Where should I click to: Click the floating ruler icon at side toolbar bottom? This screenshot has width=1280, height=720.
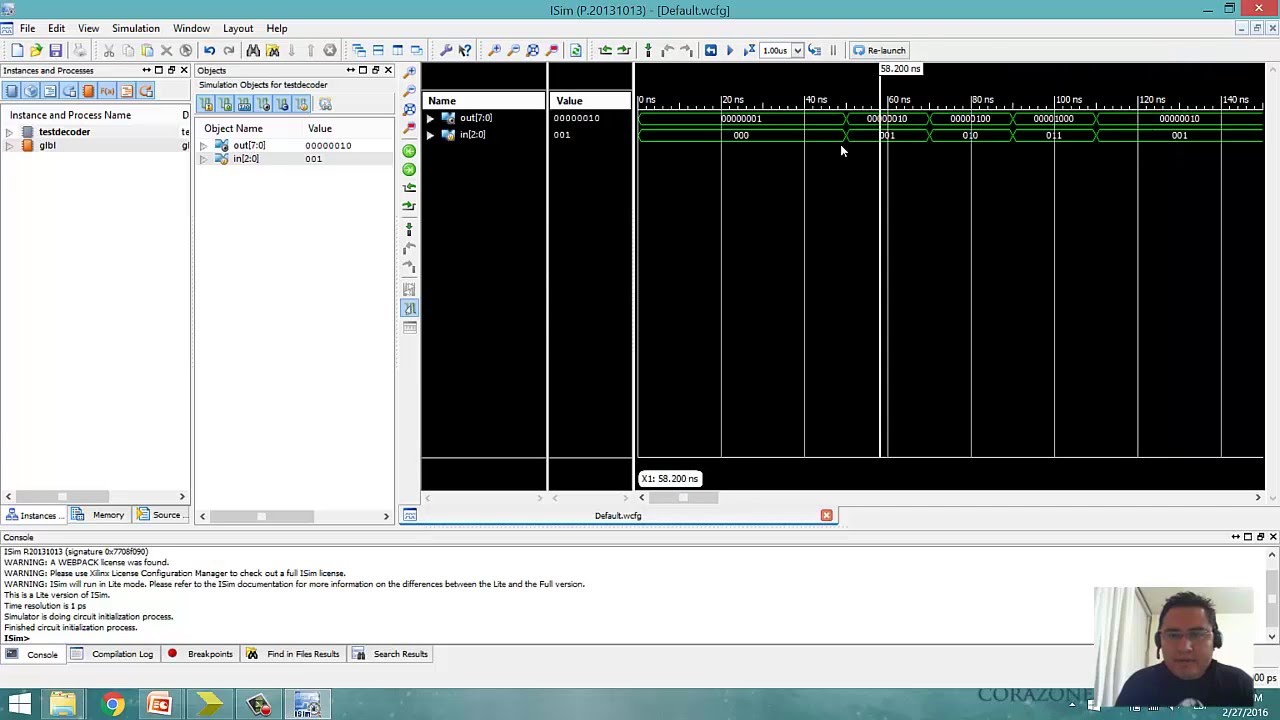[409, 328]
